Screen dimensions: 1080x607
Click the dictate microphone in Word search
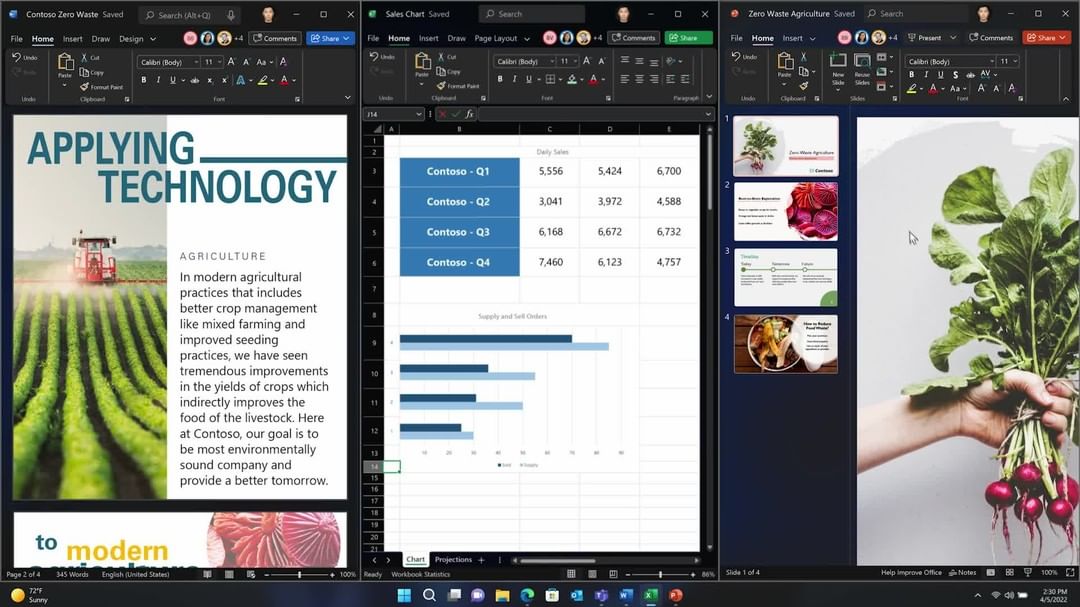coord(231,15)
